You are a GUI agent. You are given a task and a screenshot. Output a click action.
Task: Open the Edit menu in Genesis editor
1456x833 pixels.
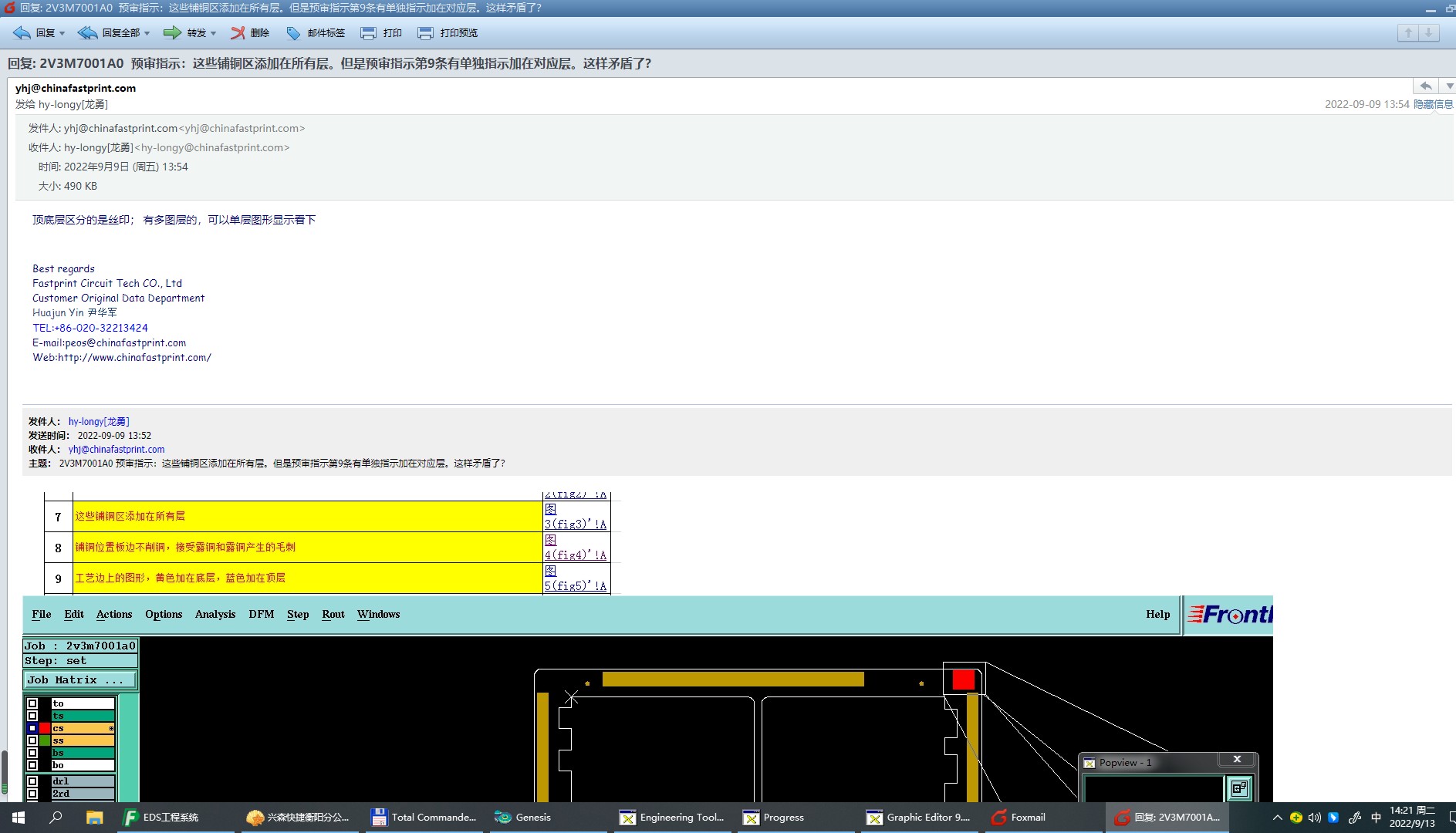click(x=74, y=614)
